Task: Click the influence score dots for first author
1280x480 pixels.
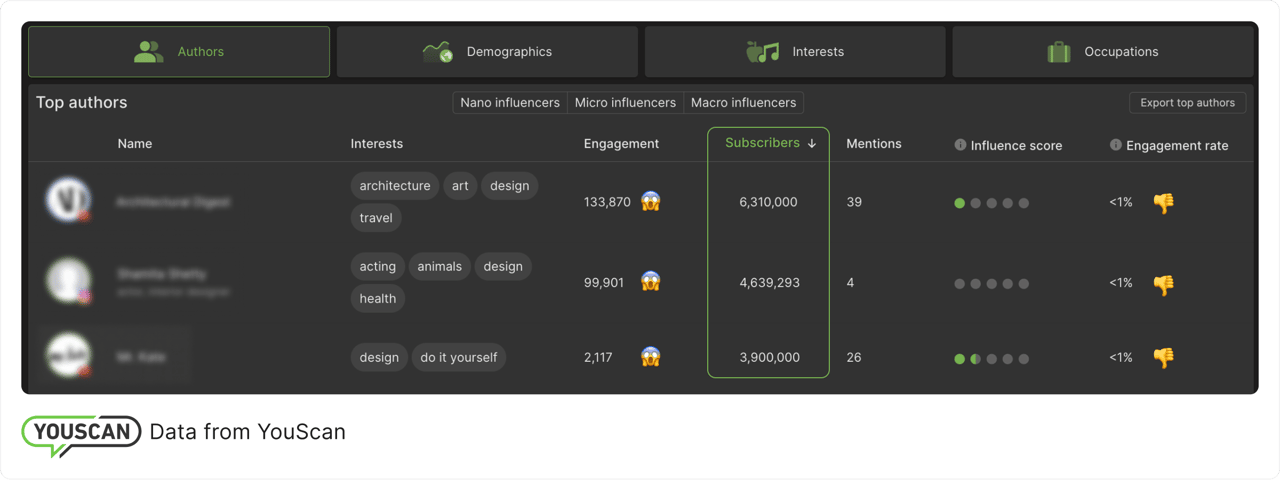Action: pos(991,203)
